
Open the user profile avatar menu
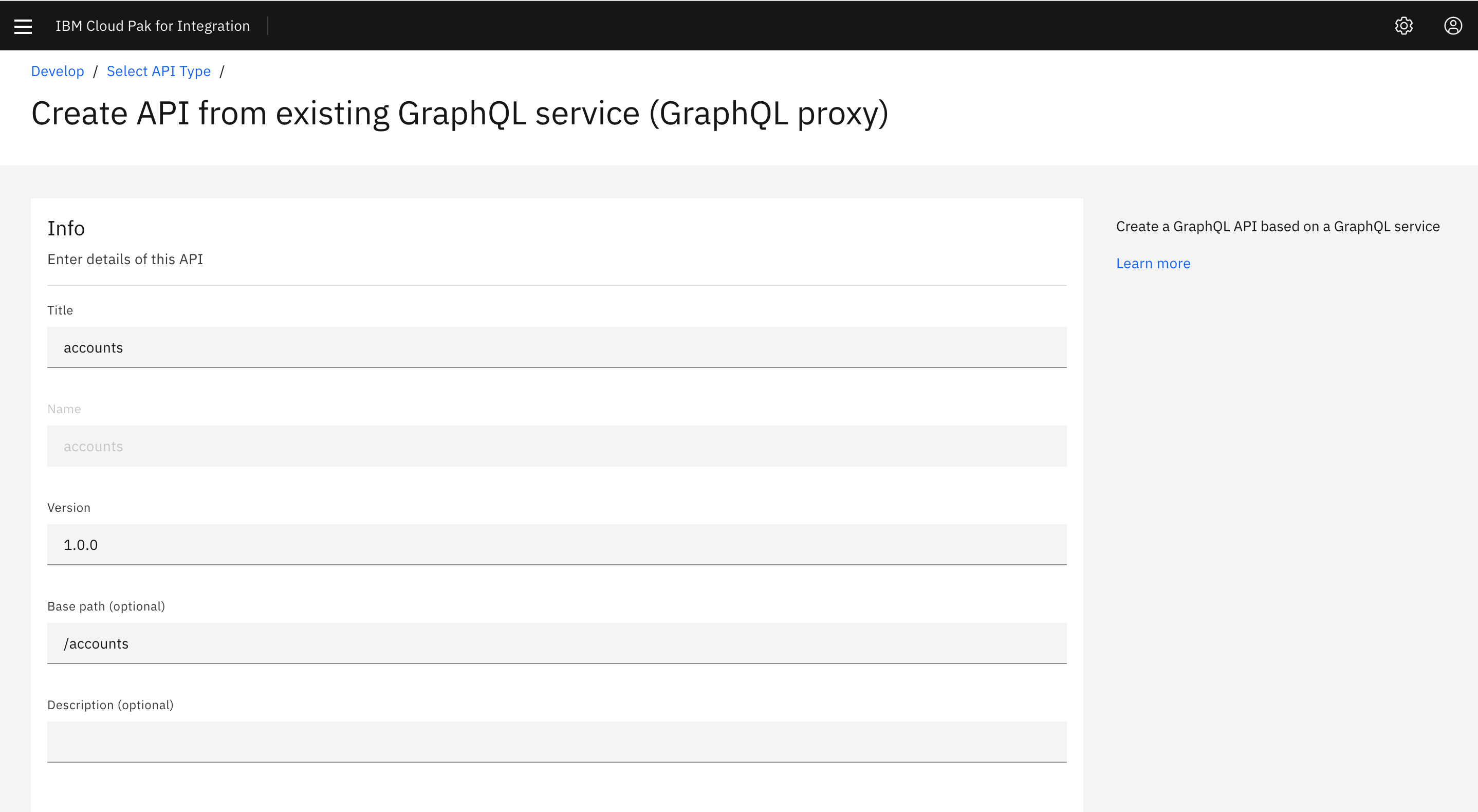(1453, 26)
